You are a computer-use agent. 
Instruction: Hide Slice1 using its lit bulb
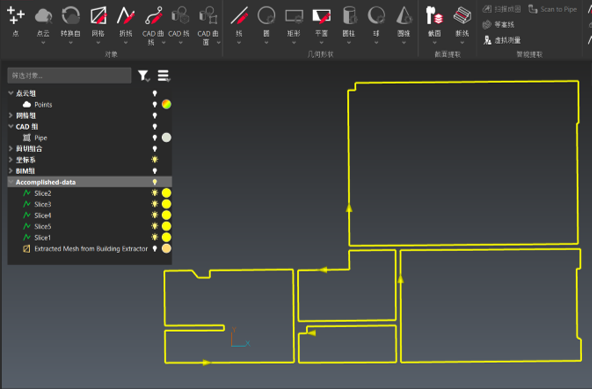(154, 237)
